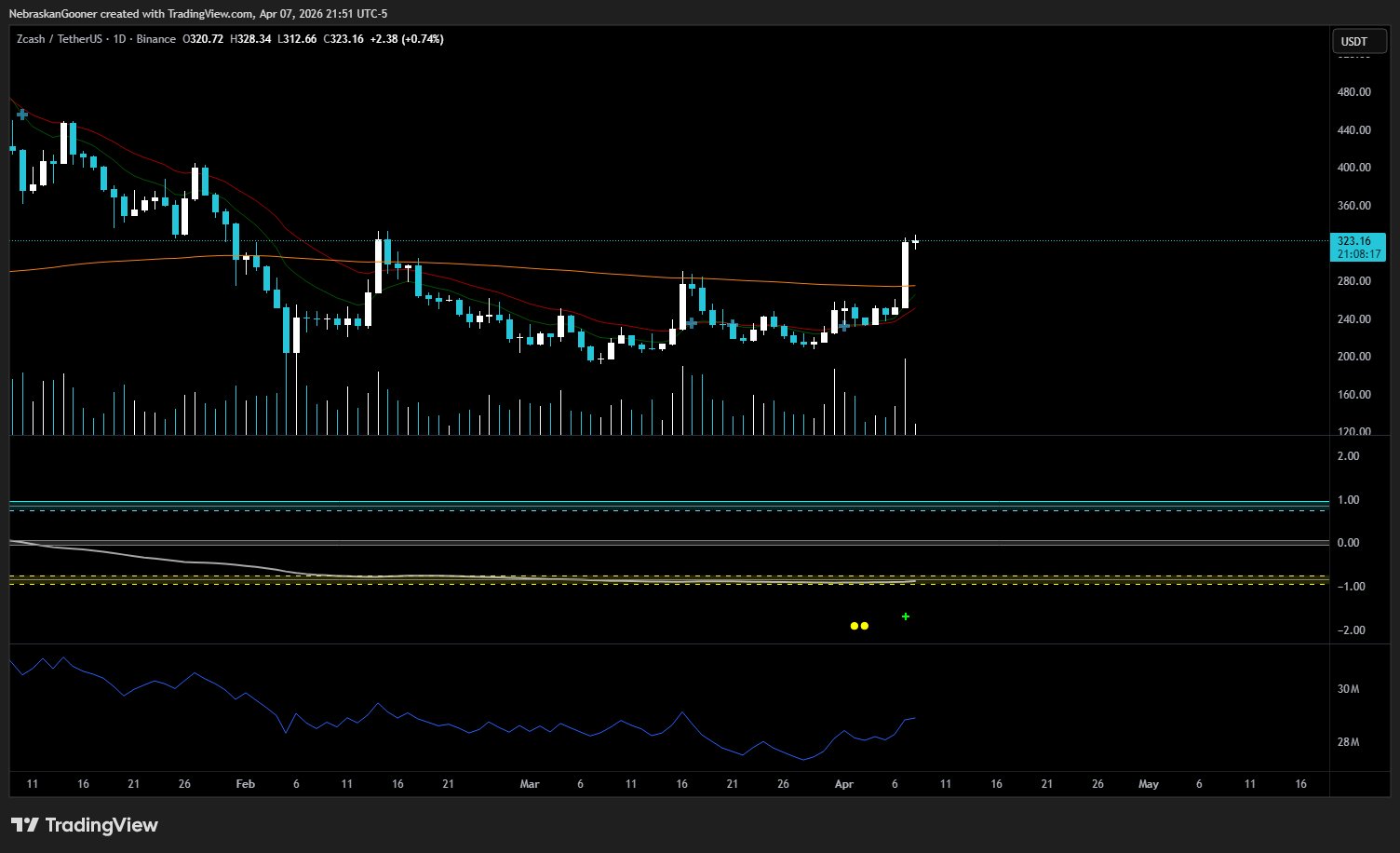Click the blue cross marker on early April candle
1400x853 pixels.
[x=844, y=326]
